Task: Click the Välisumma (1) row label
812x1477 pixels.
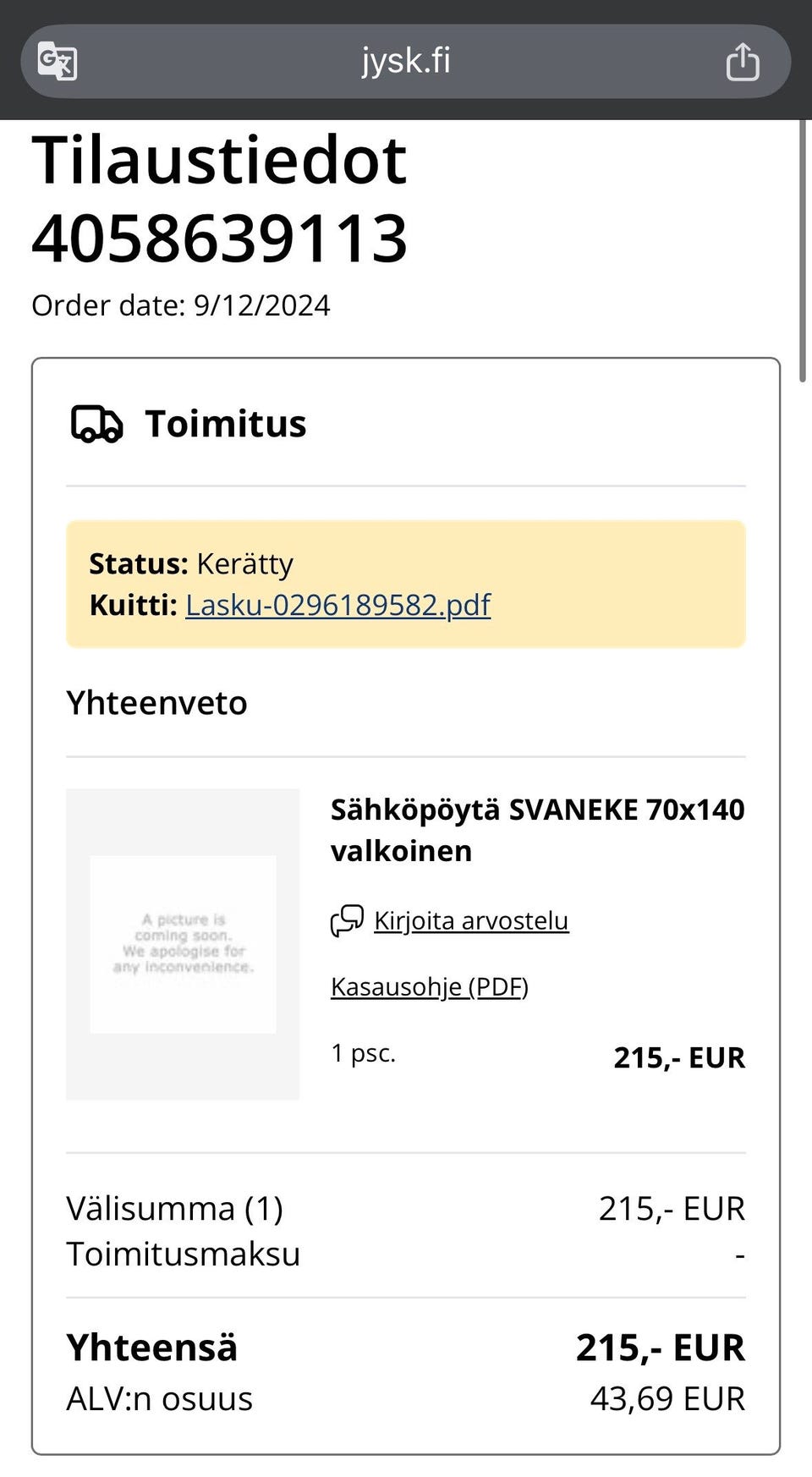Action: tap(174, 1208)
